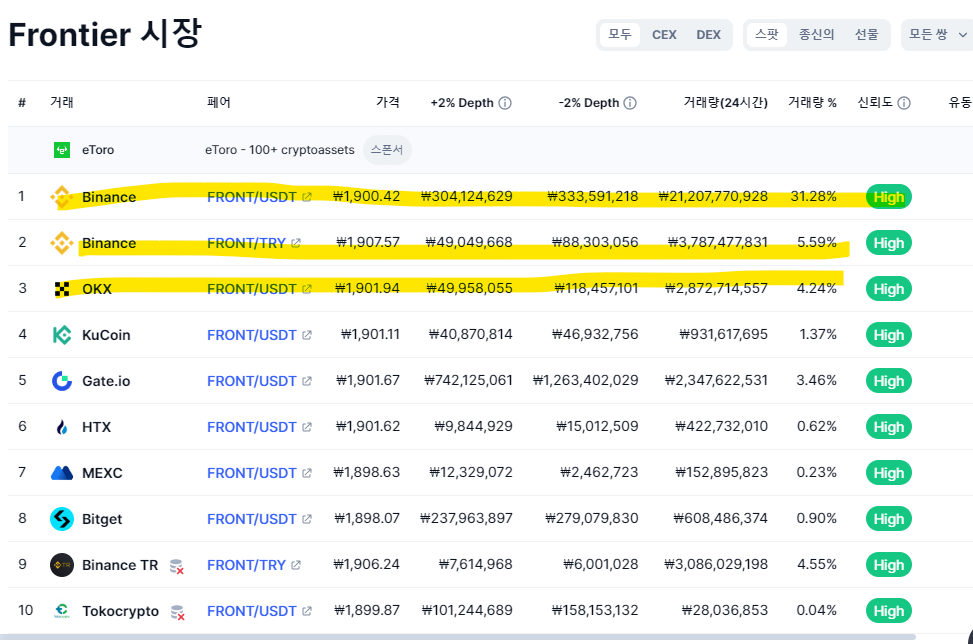Click the HTX flame logo
Image resolution: width=973 pixels, height=644 pixels.
62,427
